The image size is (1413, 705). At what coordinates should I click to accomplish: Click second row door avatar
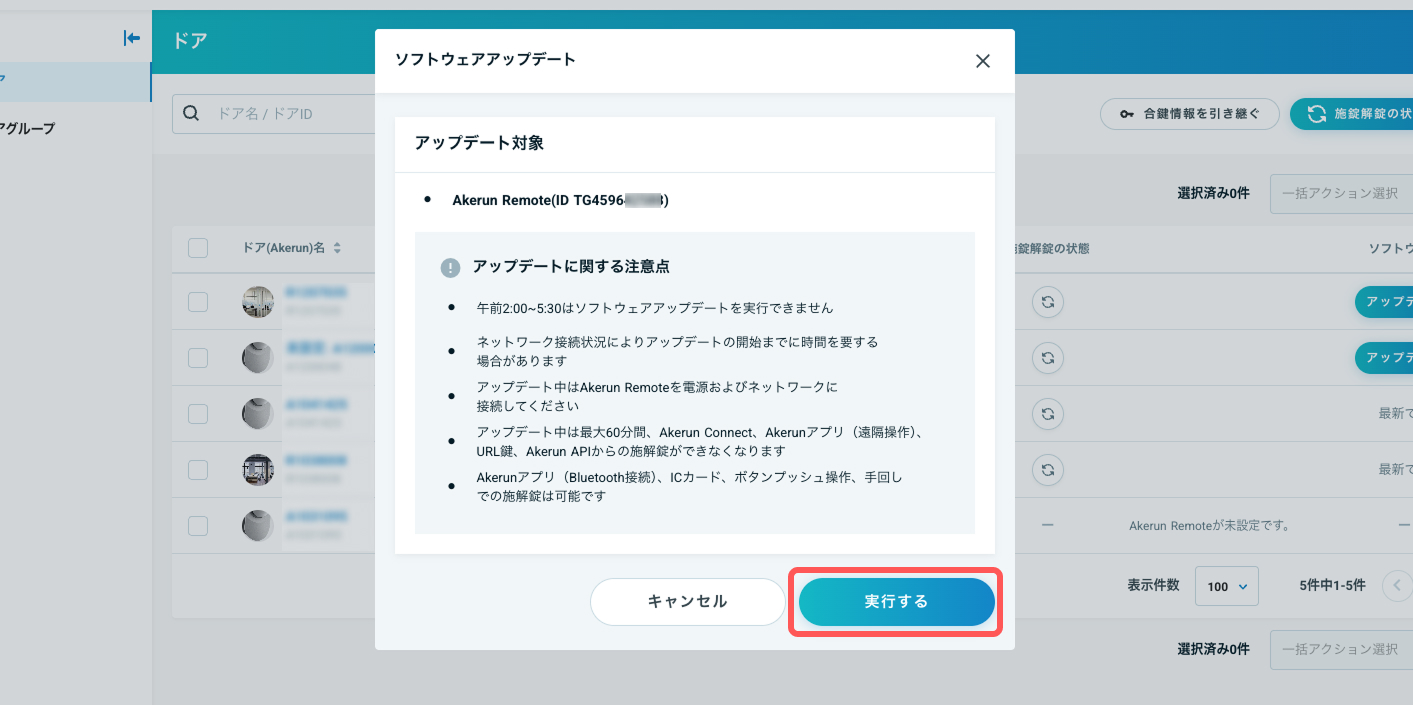coord(258,358)
